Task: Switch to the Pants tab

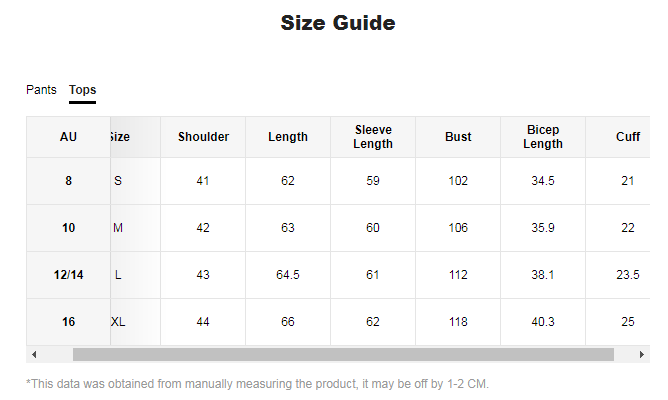Action: pyautogui.click(x=41, y=90)
